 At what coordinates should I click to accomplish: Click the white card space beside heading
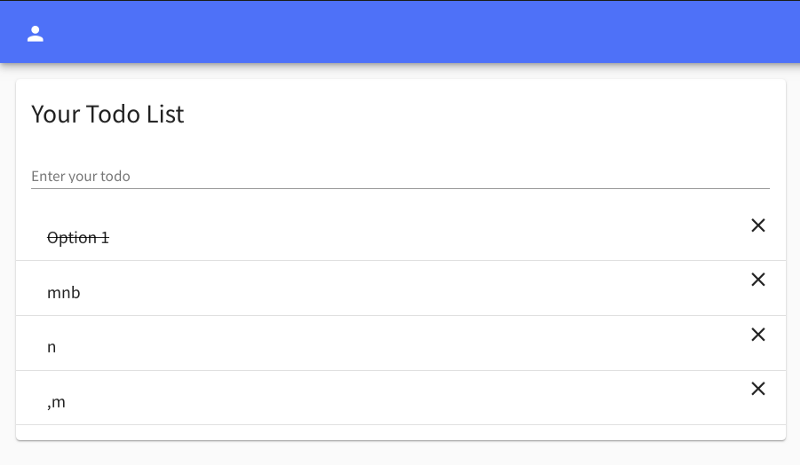pyautogui.click(x=480, y=114)
